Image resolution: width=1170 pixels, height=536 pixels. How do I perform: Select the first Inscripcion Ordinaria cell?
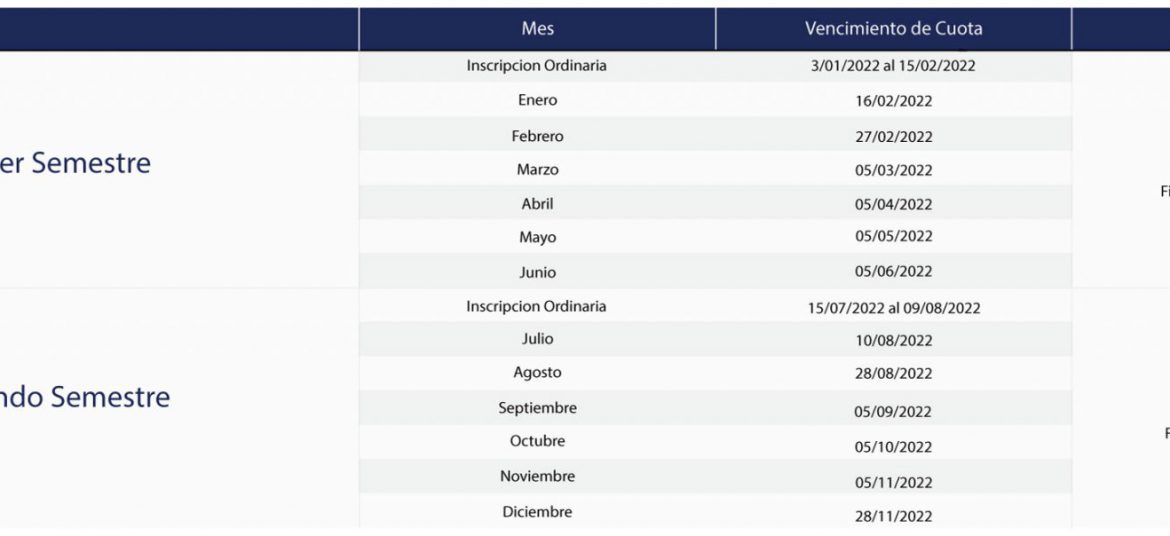536,66
